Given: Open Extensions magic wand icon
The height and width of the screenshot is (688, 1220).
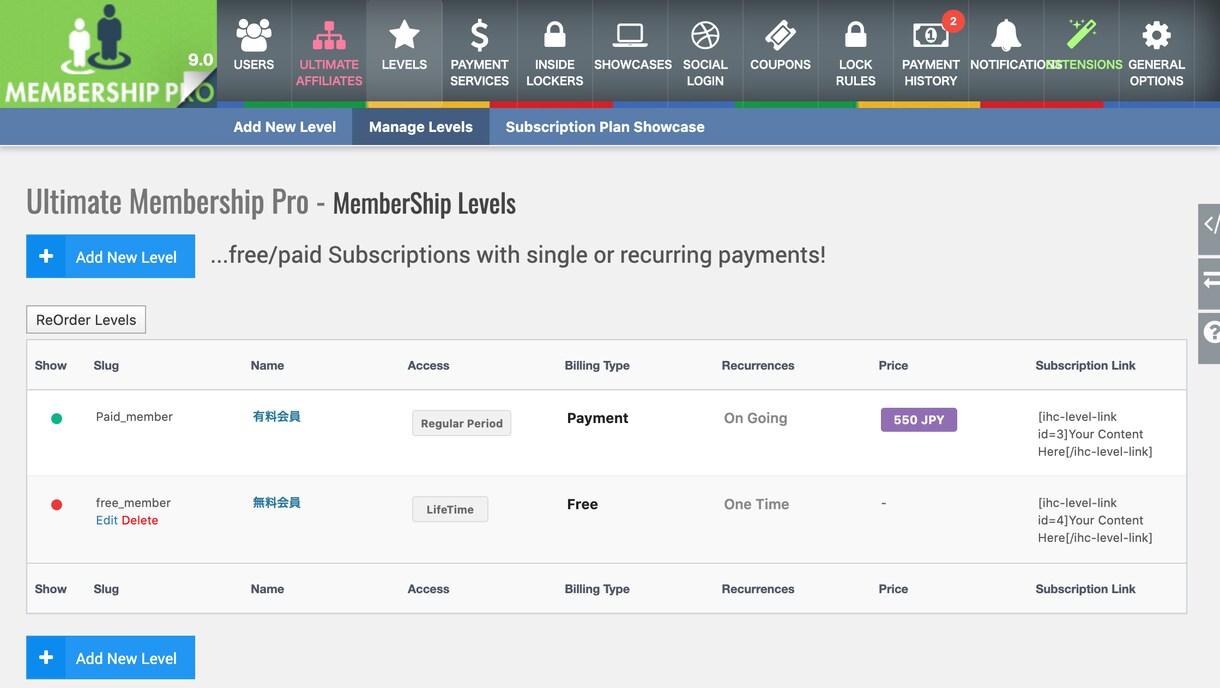Looking at the screenshot, I should point(1081,36).
